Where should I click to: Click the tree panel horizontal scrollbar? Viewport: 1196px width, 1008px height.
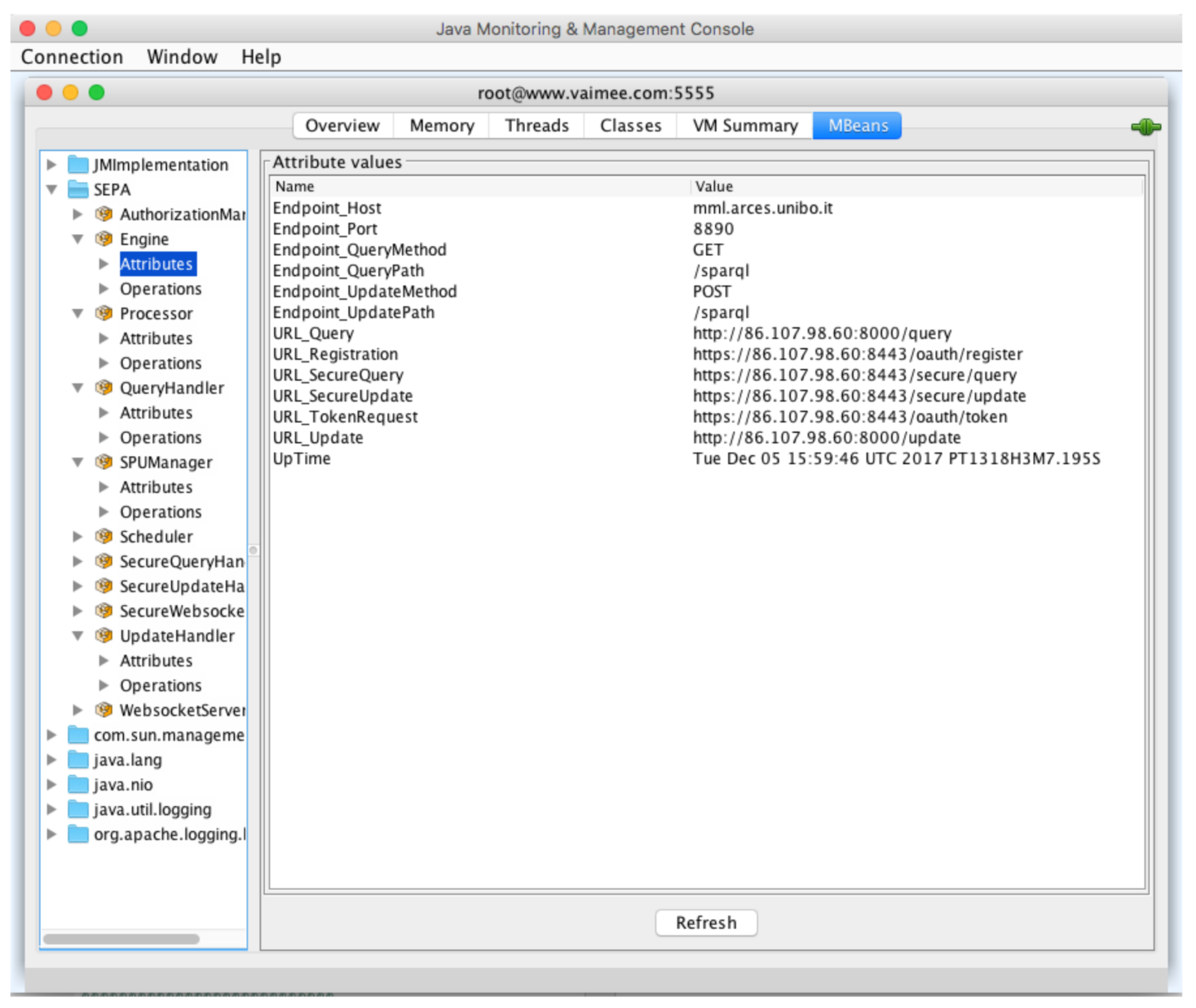click(x=121, y=939)
